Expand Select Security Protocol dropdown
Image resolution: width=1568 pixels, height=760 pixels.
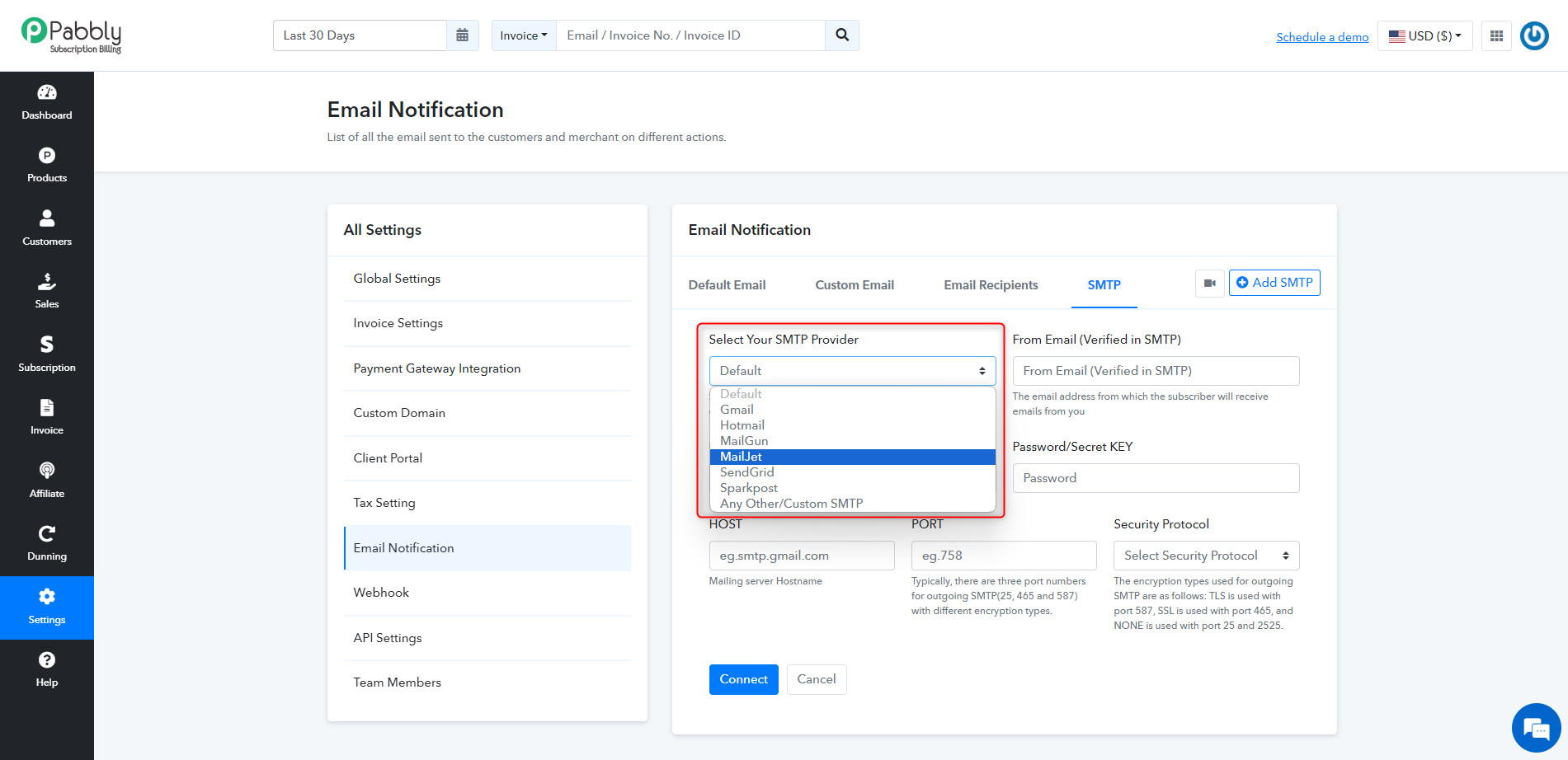(x=1206, y=556)
